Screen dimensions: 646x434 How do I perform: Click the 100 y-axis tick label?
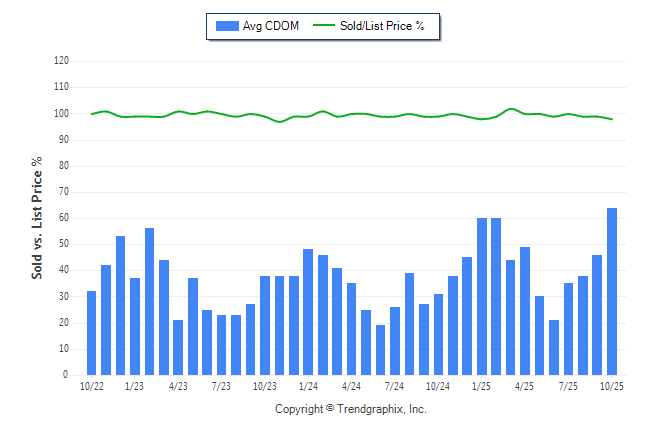coord(61,113)
